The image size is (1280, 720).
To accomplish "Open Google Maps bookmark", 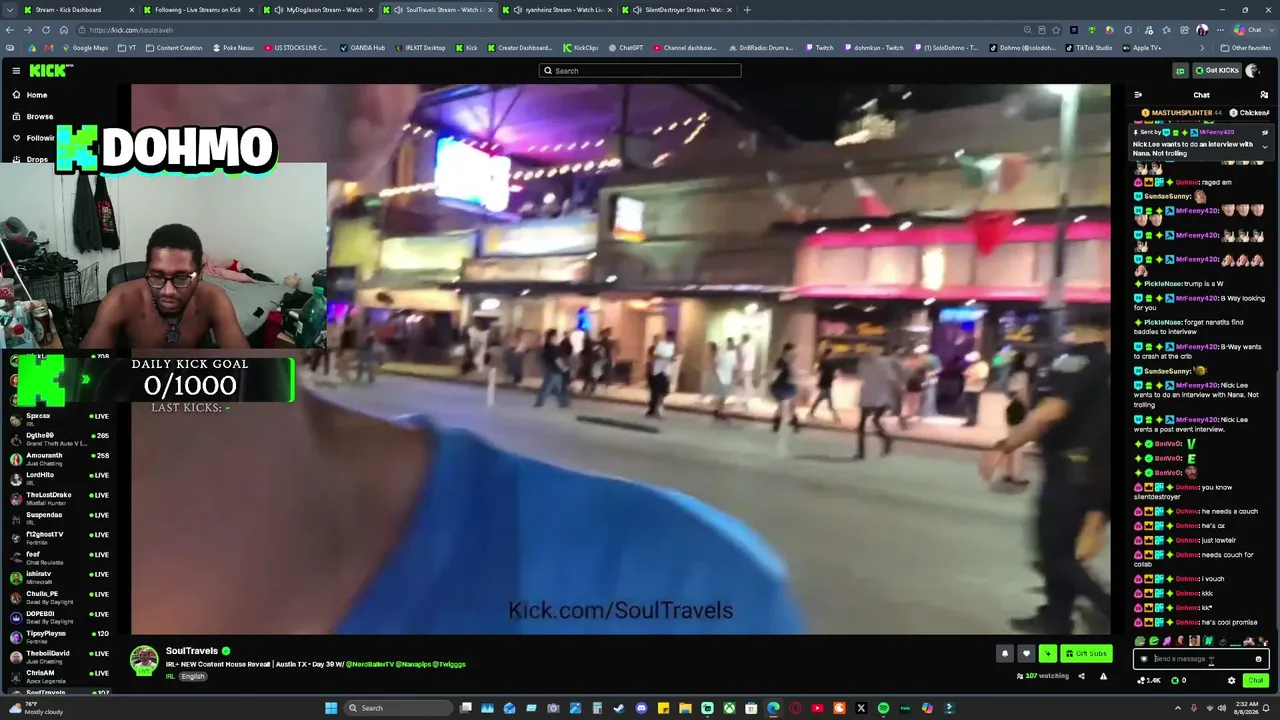I will tap(84, 48).
